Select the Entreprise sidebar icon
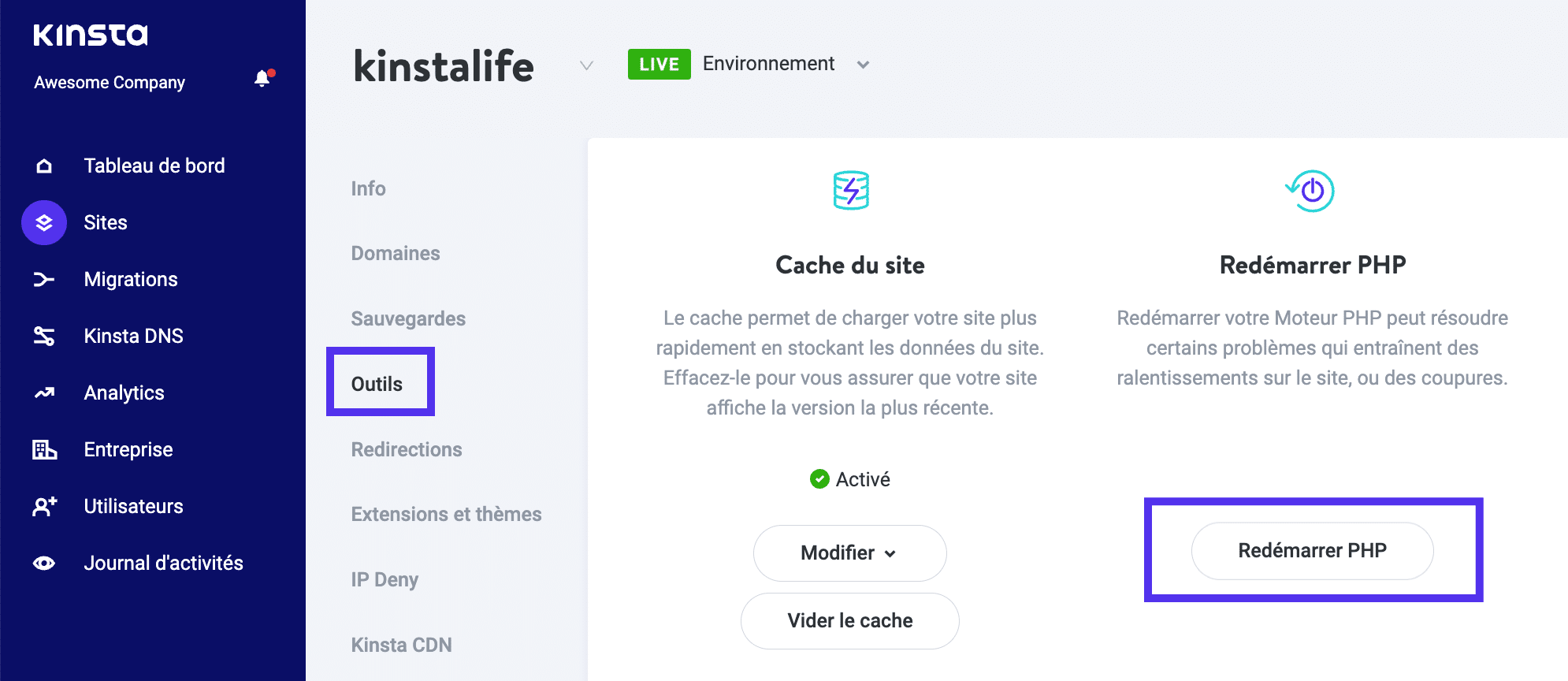 43,449
